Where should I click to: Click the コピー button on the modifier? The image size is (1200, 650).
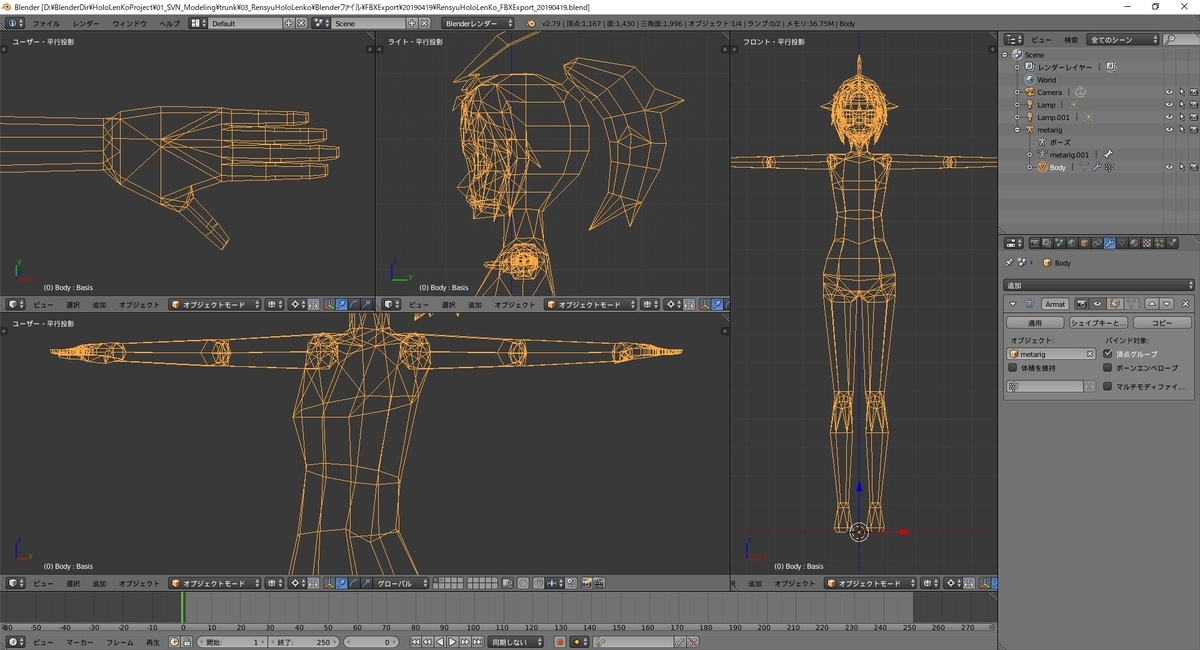click(x=1161, y=323)
